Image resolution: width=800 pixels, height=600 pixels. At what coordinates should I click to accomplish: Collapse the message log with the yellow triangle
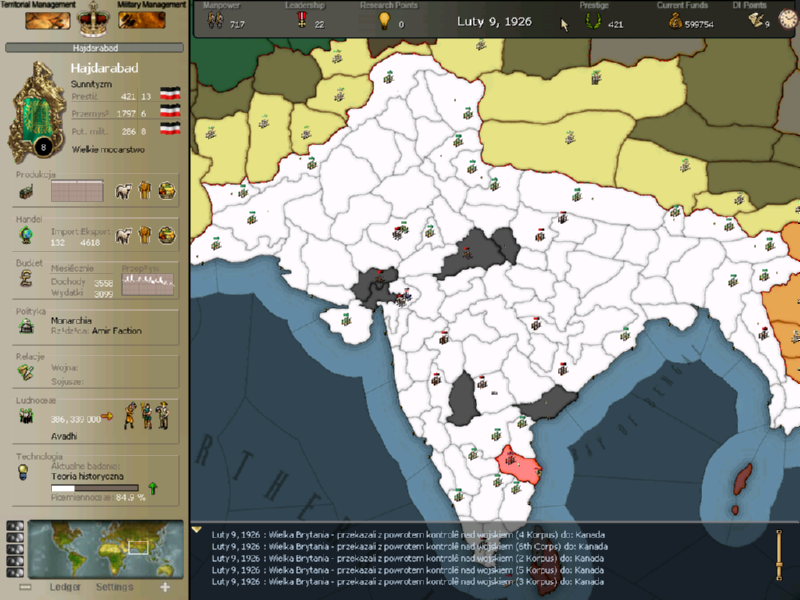[196, 530]
